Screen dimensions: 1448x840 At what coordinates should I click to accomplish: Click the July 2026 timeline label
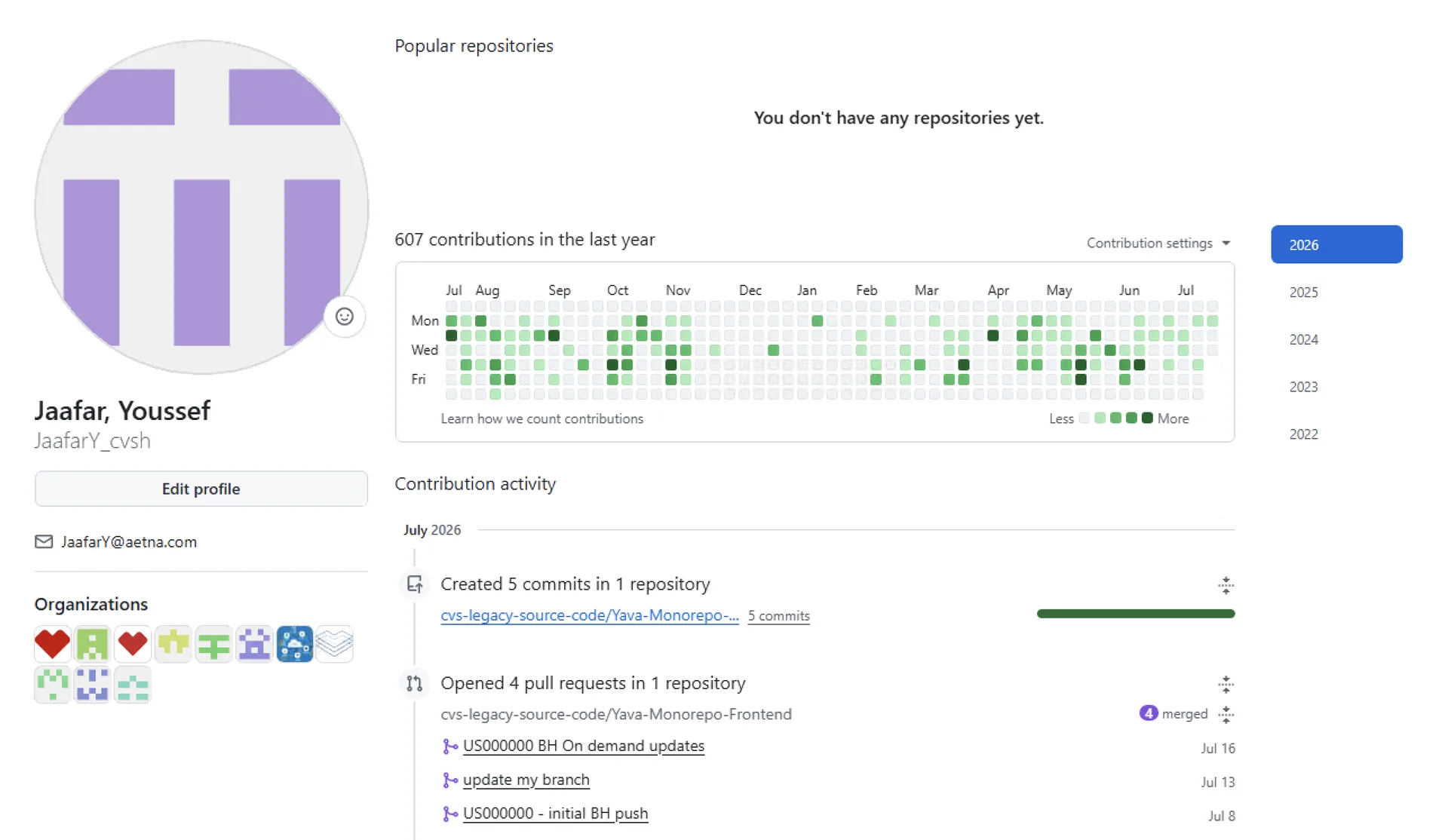(x=432, y=530)
